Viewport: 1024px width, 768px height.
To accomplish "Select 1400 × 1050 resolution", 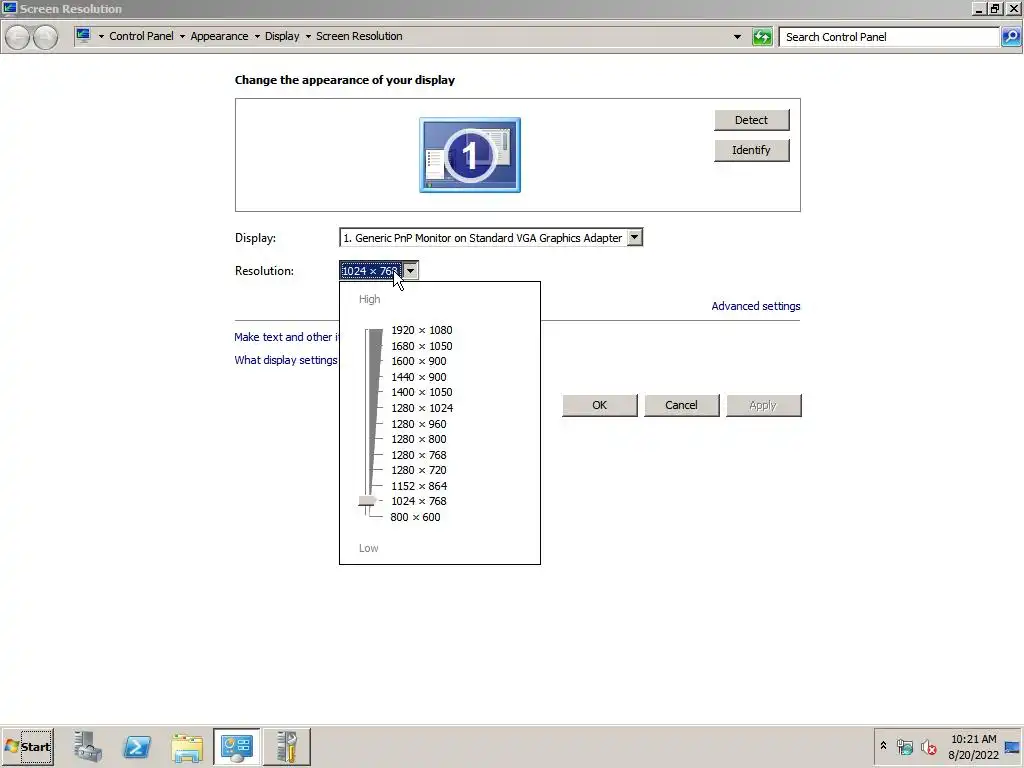I will [x=422, y=392].
